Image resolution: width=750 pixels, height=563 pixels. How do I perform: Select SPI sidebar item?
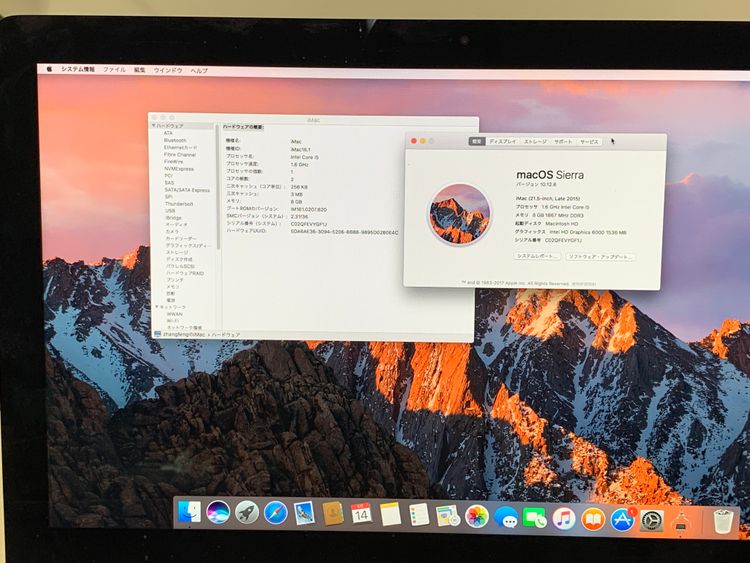click(168, 197)
